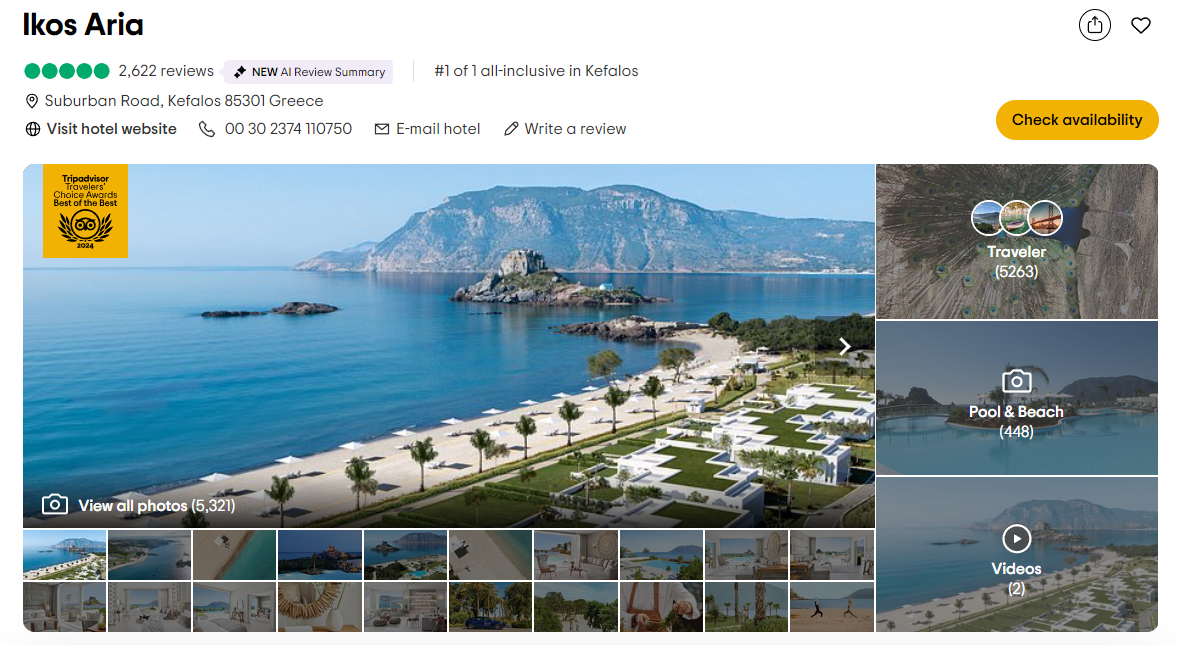
Task: Select the yoga on the beach thumbnail
Action: click(832, 606)
